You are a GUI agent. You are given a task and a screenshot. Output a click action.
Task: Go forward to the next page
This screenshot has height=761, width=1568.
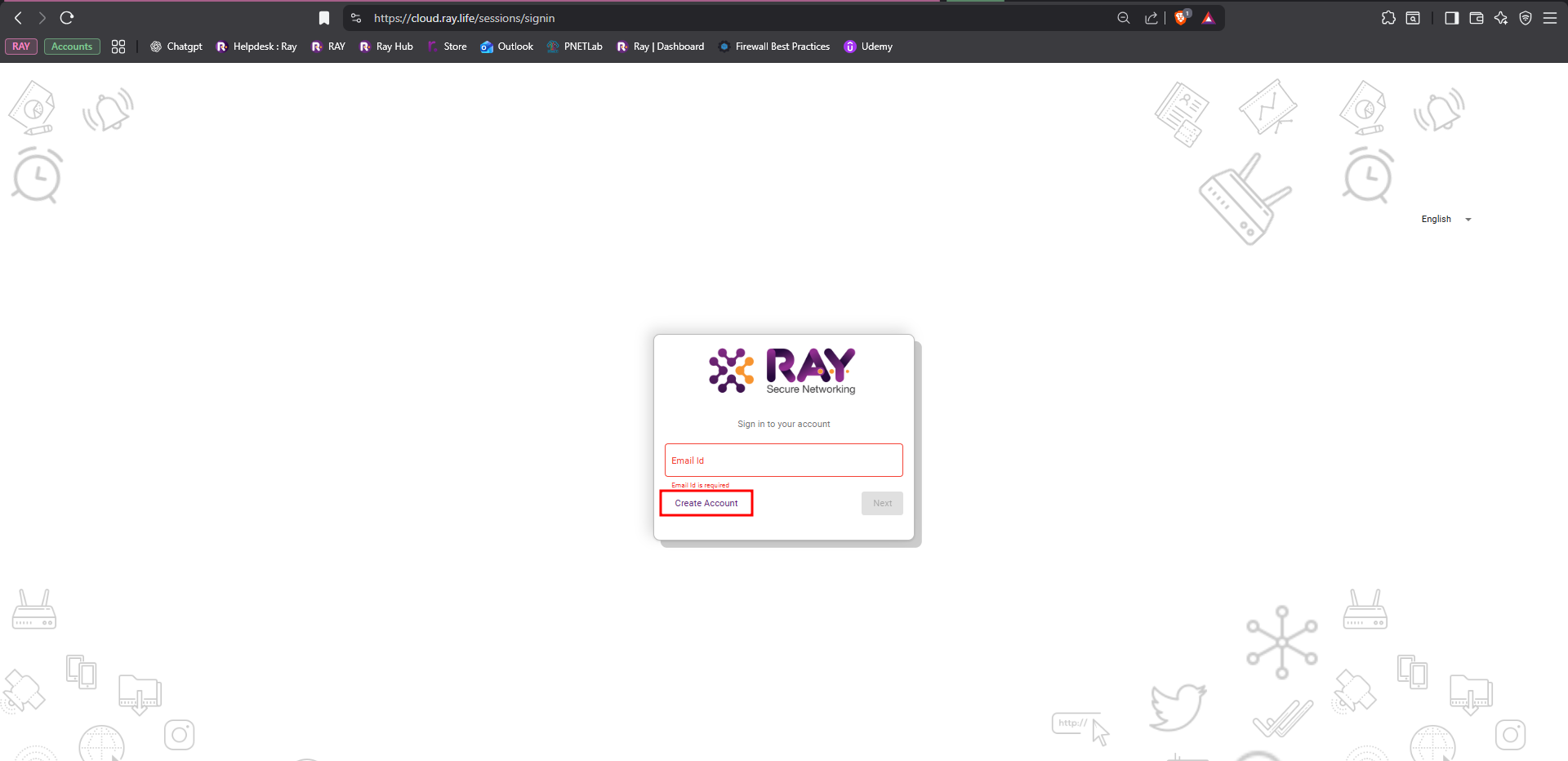tap(42, 18)
